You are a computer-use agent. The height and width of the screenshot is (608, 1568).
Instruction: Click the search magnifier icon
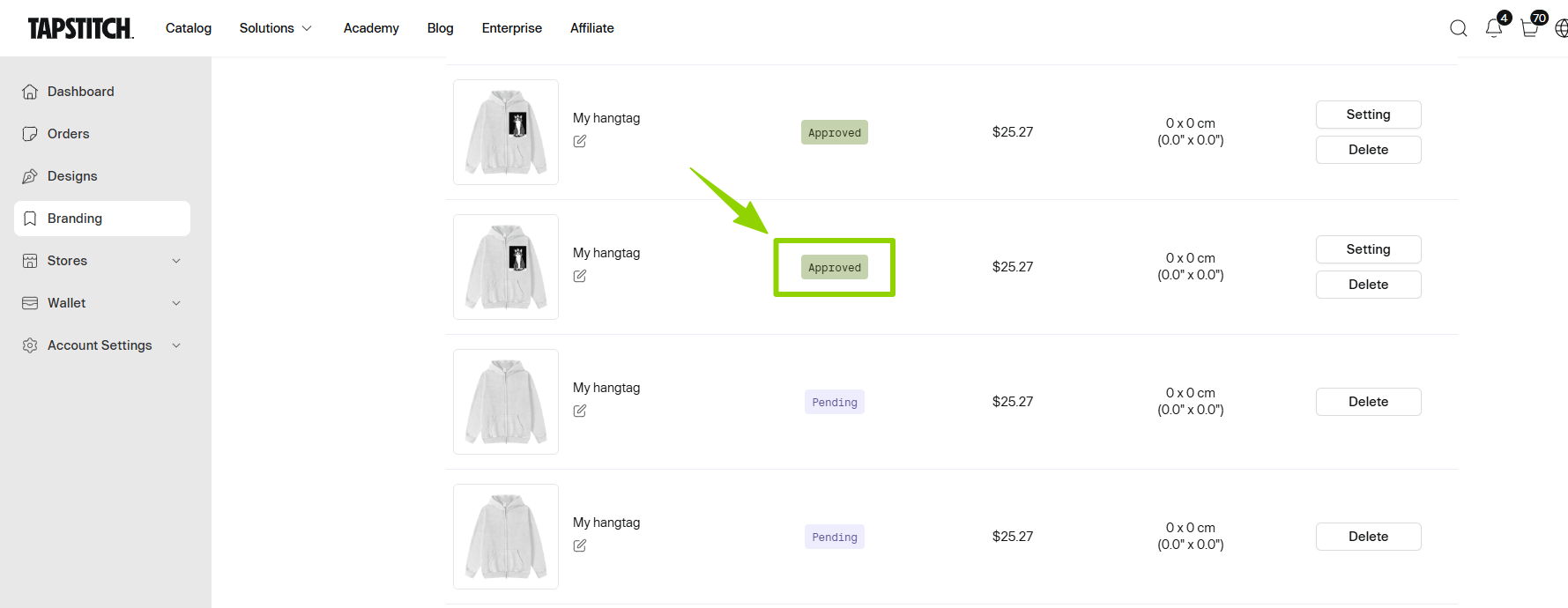click(x=1459, y=28)
